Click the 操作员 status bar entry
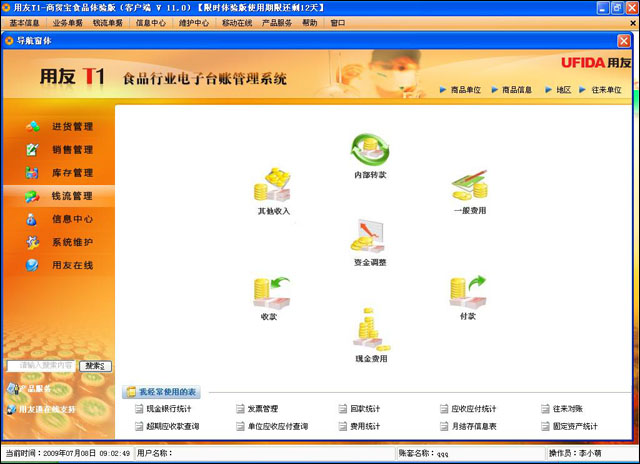This screenshot has height=464, width=640. coord(576,453)
